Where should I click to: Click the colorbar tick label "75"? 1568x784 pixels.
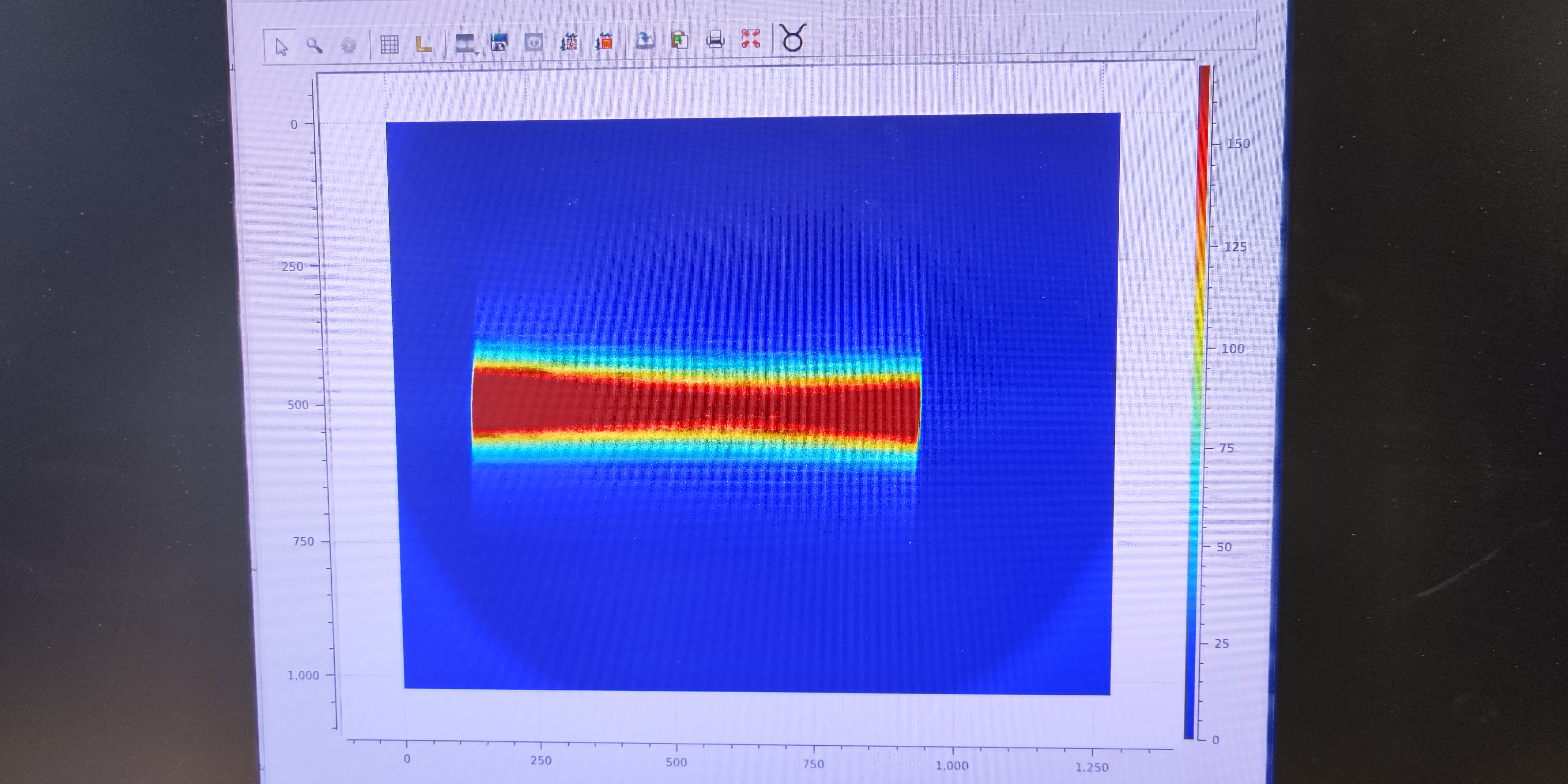tap(1227, 448)
